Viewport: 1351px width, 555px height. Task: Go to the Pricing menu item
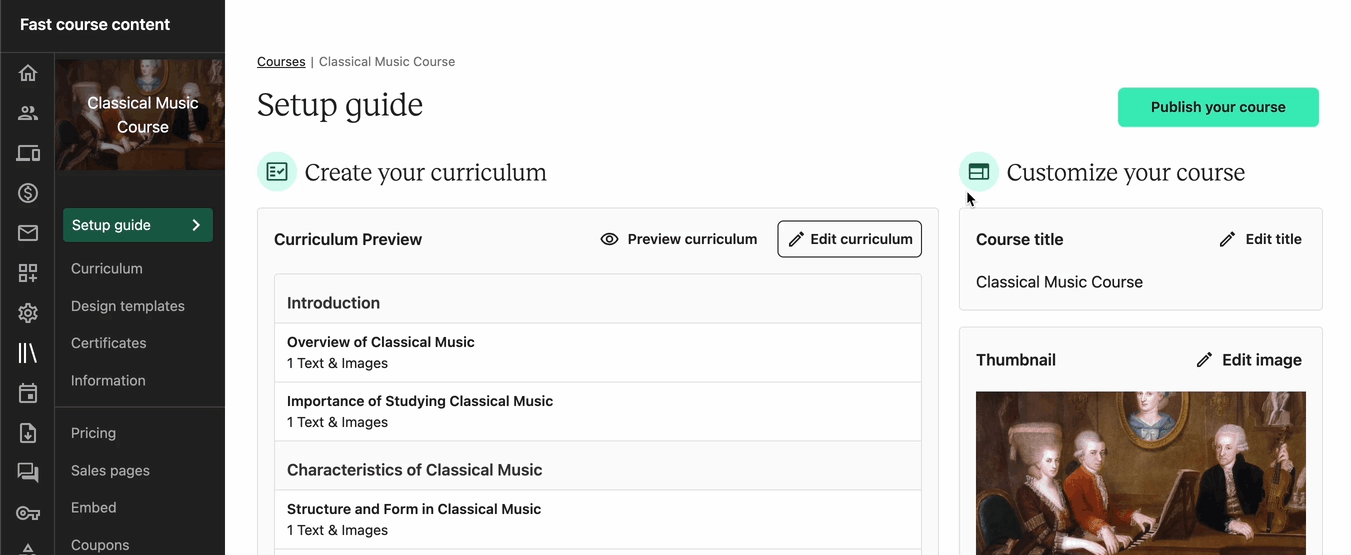94,433
